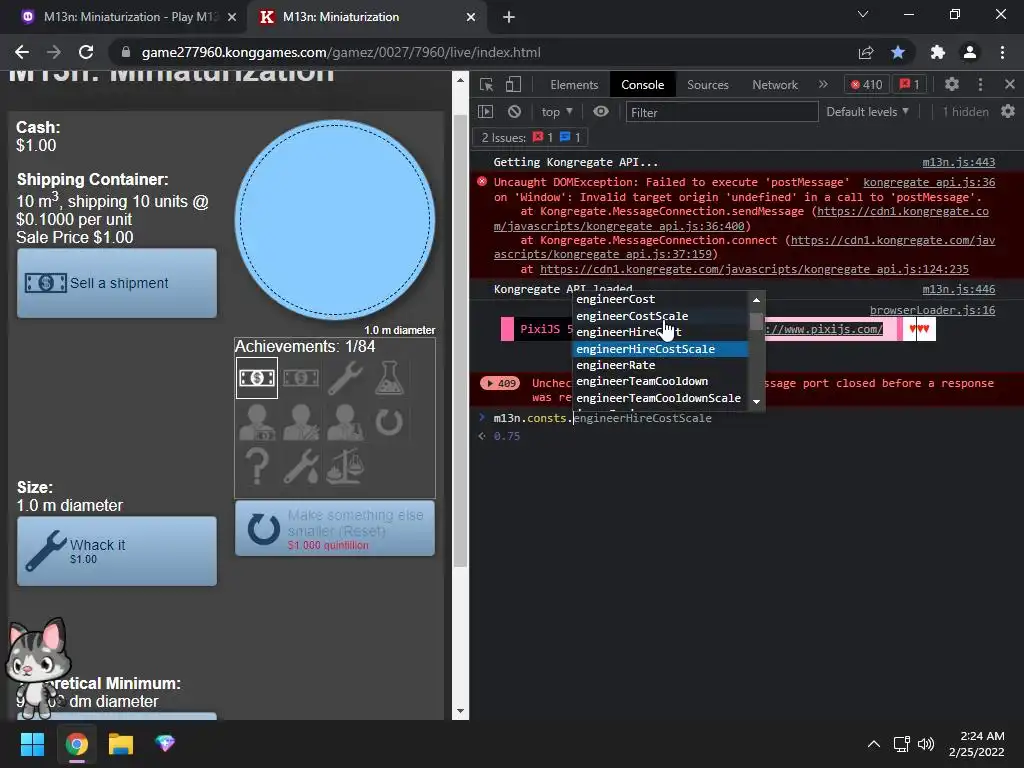Click the autocomplete list scroll down arrow
This screenshot has width=1024, height=768.
[x=756, y=402]
